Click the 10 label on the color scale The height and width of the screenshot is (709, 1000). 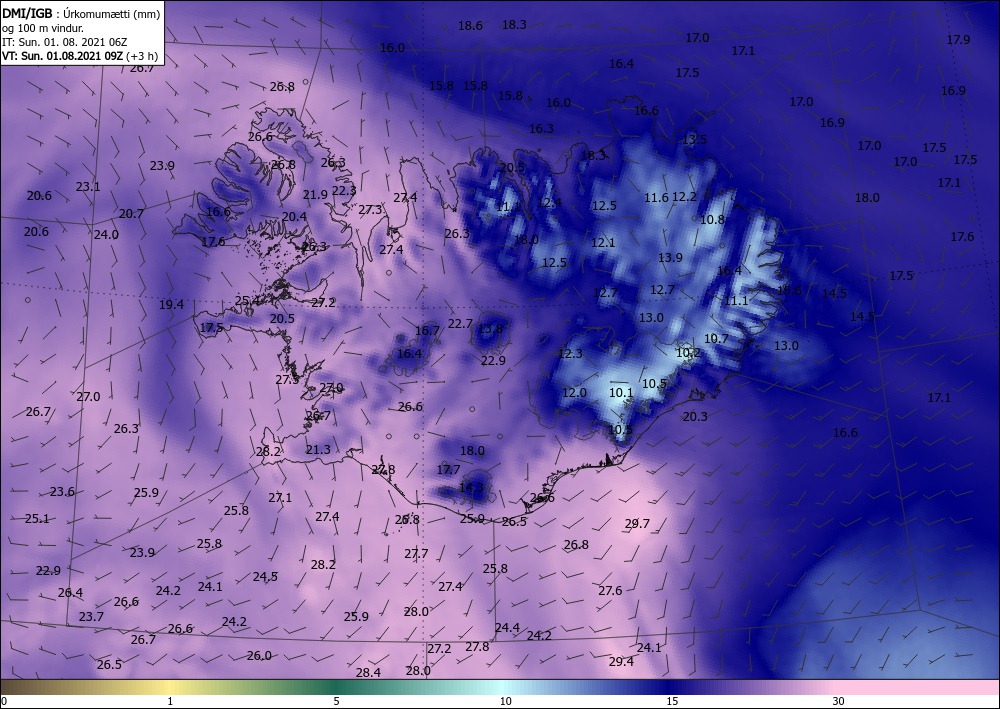pyautogui.click(x=505, y=701)
